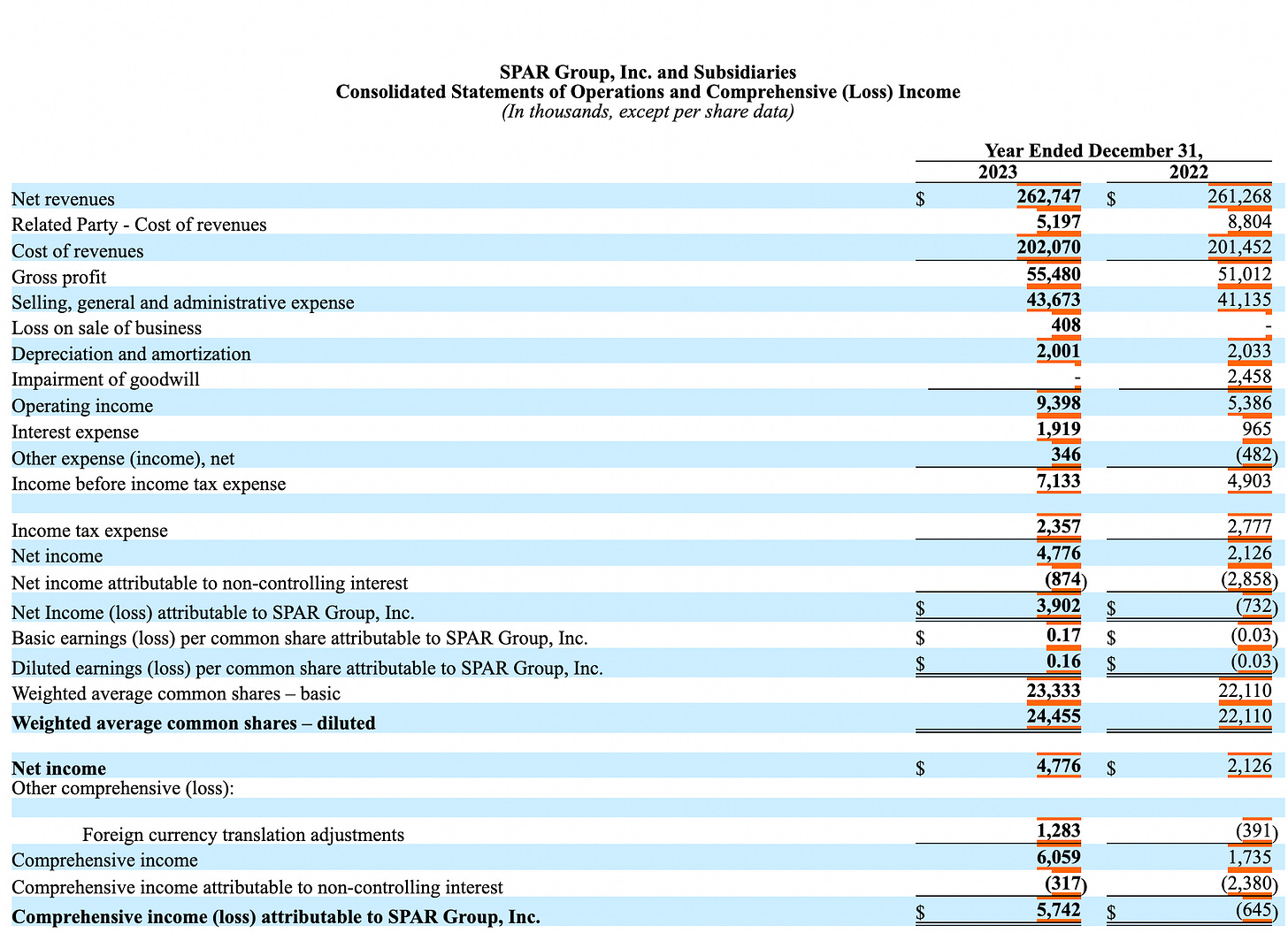
Task: Click the "Impairment of goodwill" label
Action: (105, 379)
